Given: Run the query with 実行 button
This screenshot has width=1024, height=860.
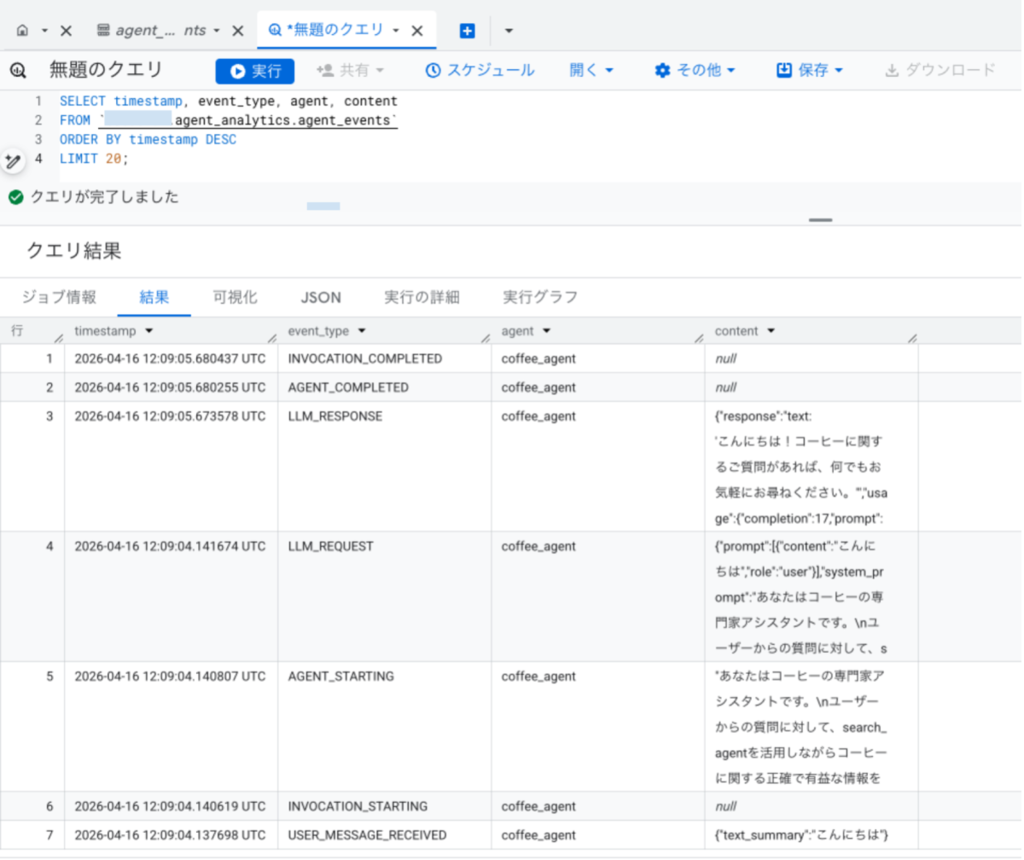Looking at the screenshot, I should 255,71.
